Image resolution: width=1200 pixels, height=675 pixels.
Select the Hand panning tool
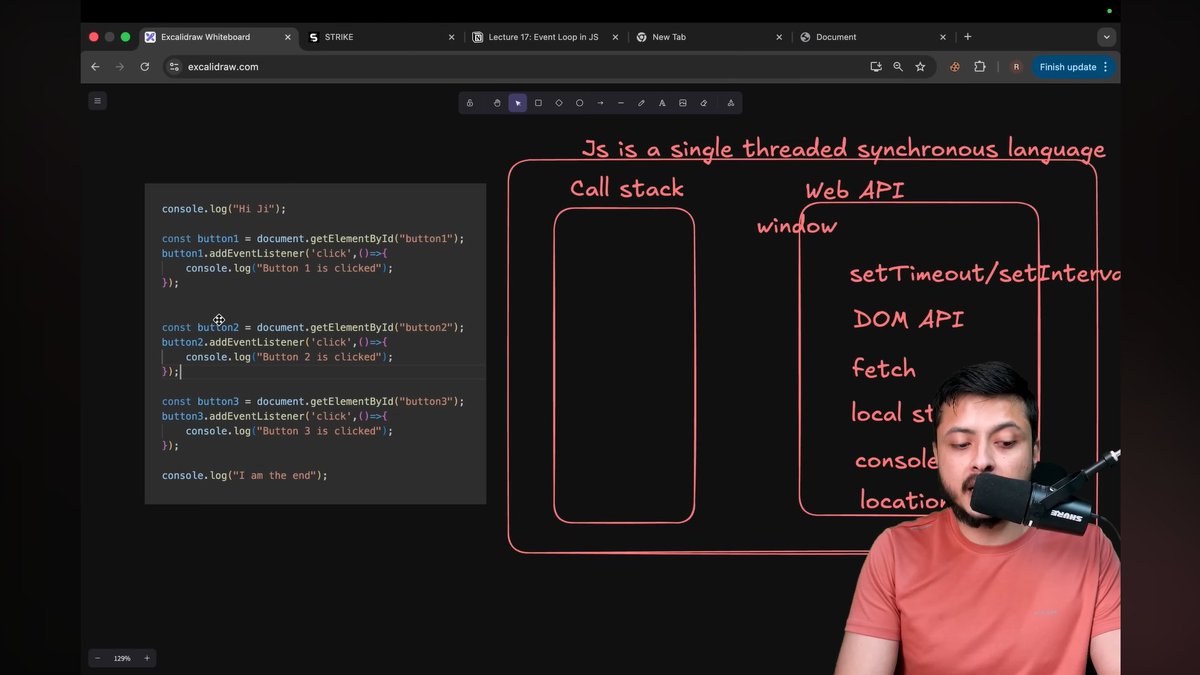[497, 103]
